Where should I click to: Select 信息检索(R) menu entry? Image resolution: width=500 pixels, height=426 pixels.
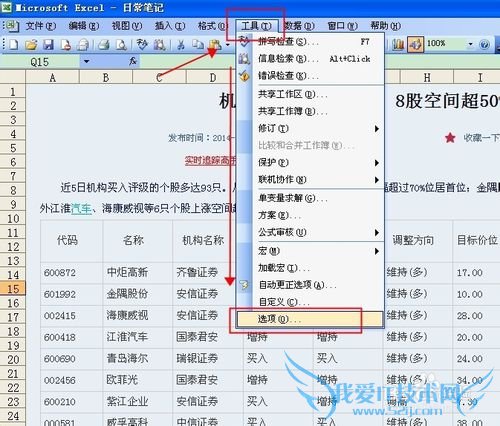pos(310,59)
